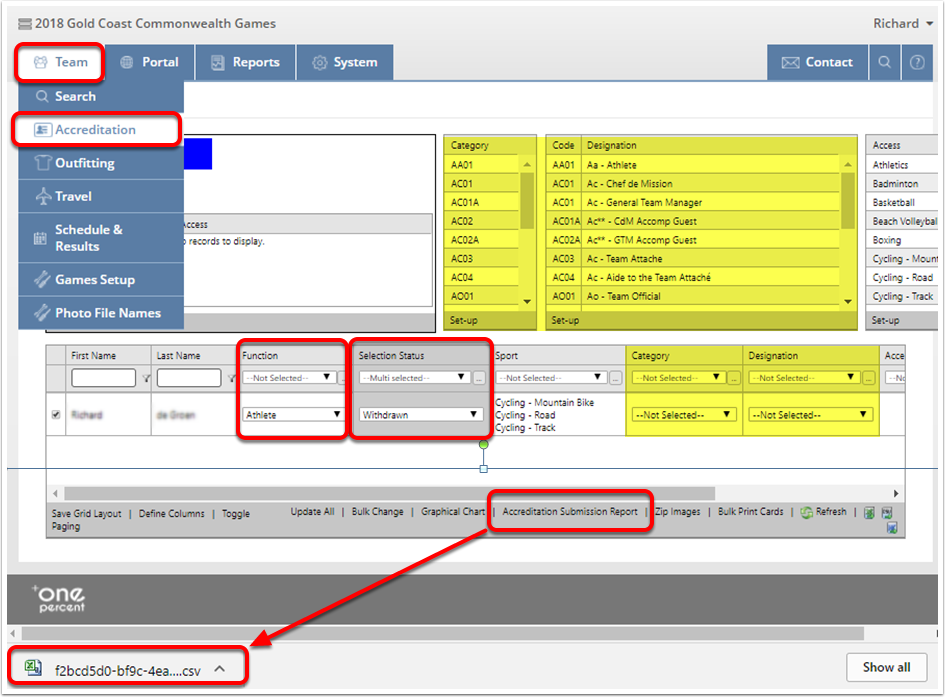Click the ellipsis button beside the Sport filter

click(615, 378)
